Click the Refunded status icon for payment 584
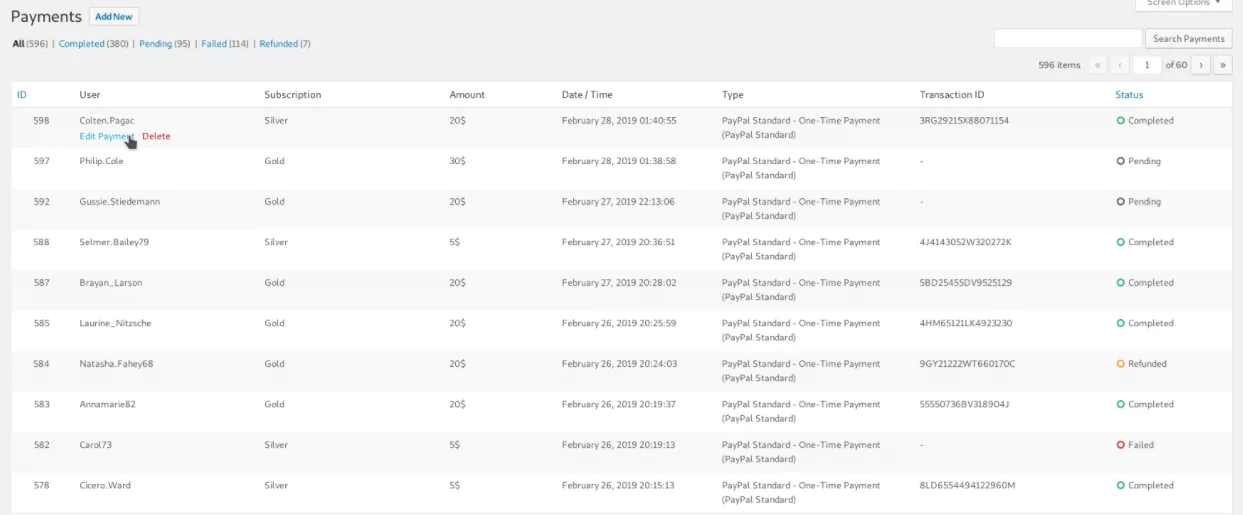 click(x=1120, y=364)
